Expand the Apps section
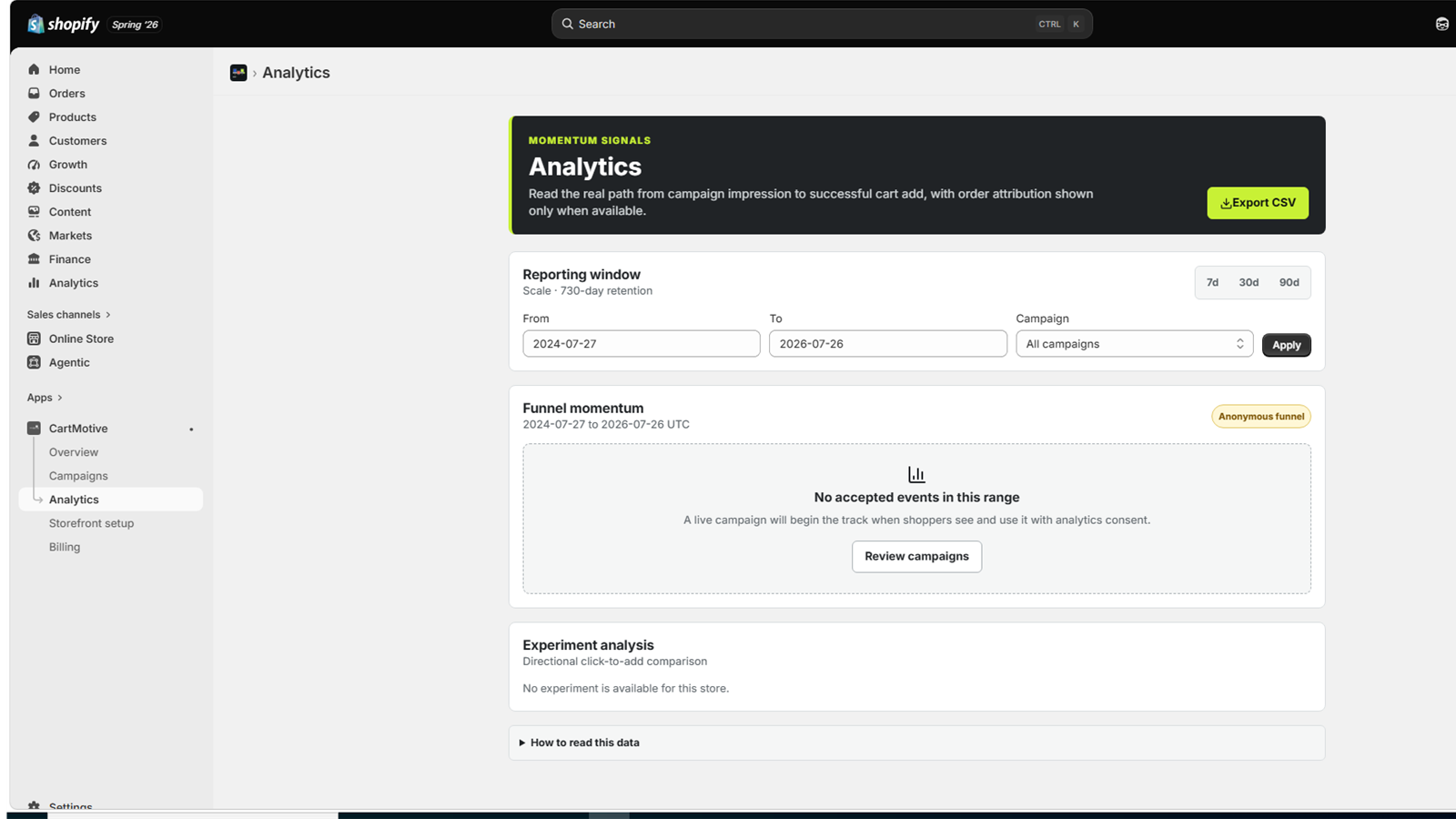Image resolution: width=1456 pixels, height=819 pixels. (45, 397)
